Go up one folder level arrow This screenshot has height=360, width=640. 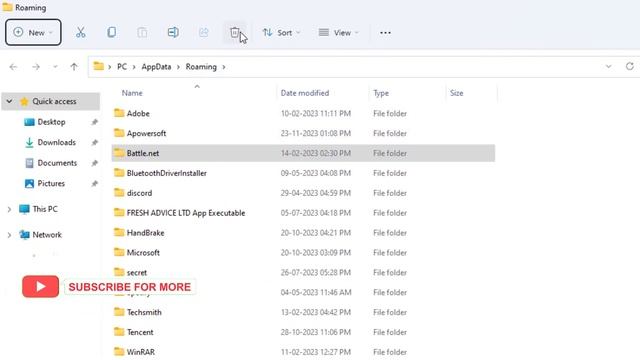[x=74, y=67]
